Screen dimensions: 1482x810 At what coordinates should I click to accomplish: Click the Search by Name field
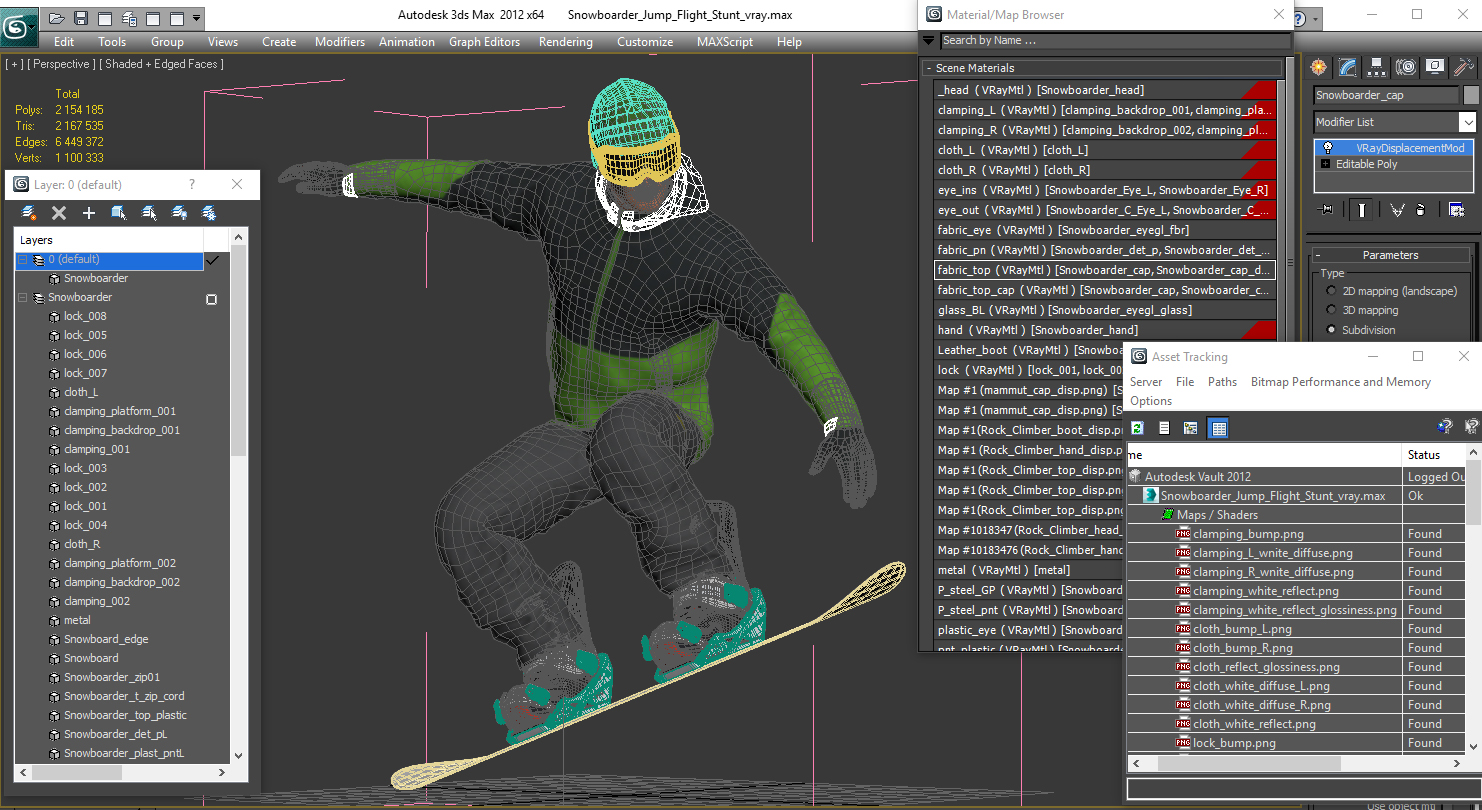pos(1114,40)
